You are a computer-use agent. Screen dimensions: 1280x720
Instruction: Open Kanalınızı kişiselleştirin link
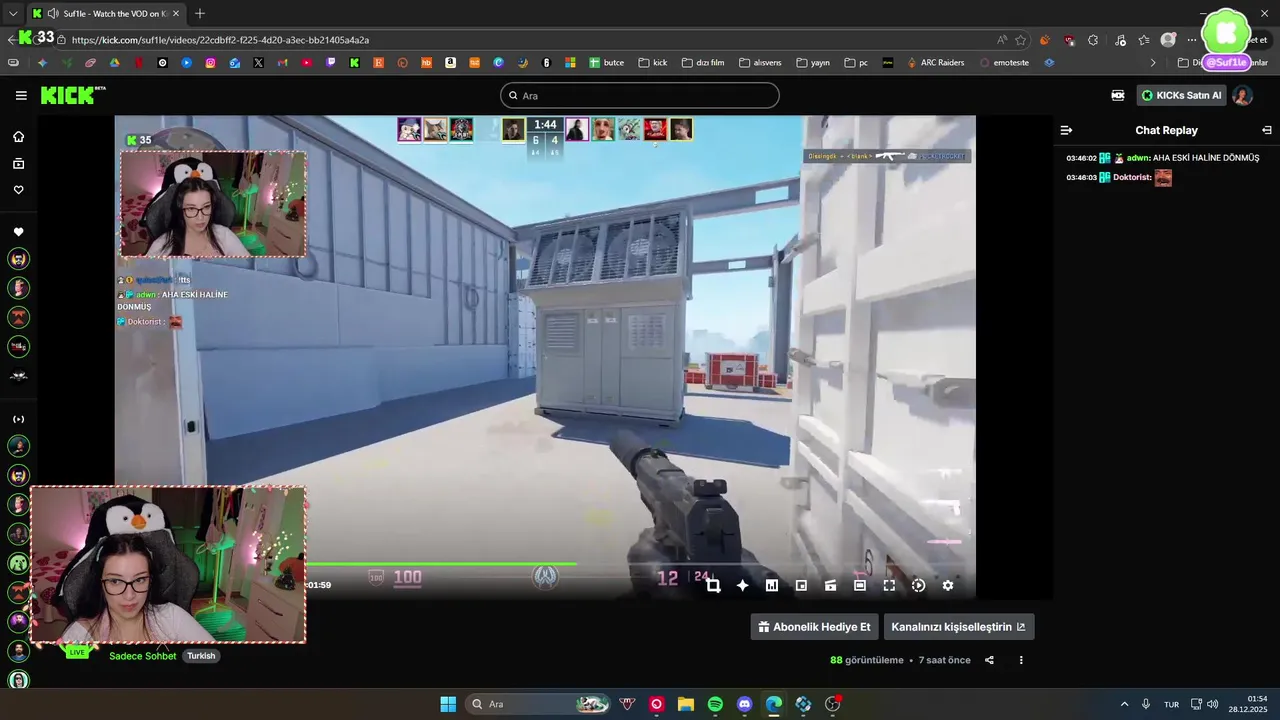coord(958,627)
